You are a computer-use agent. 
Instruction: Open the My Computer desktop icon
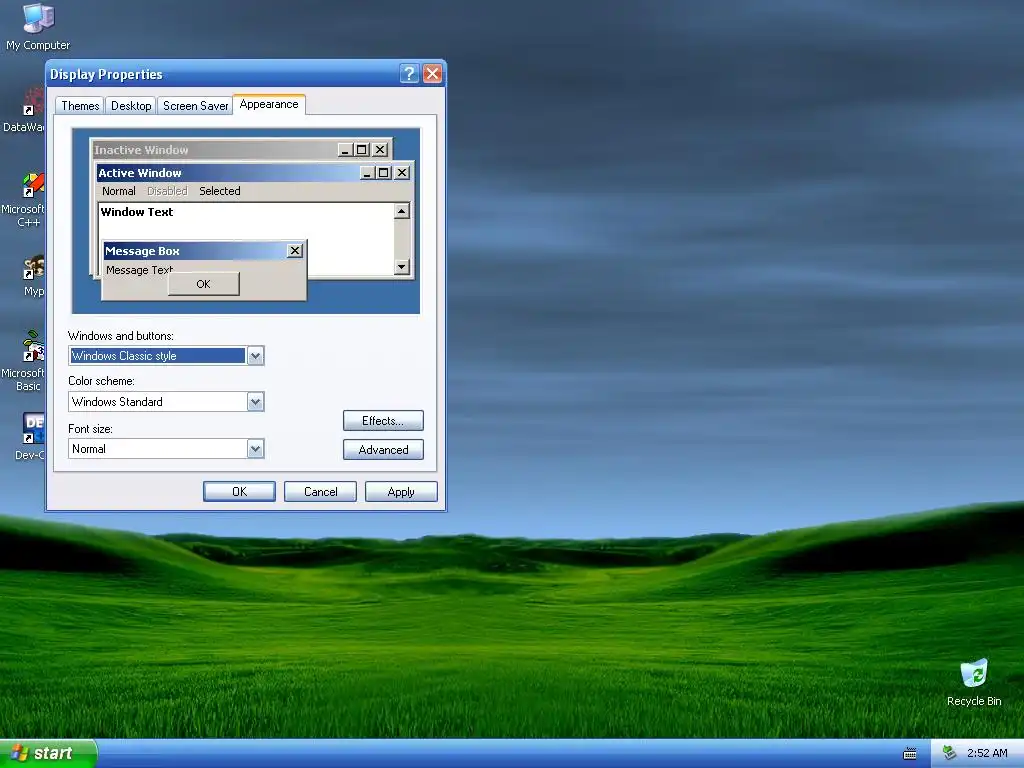point(37,26)
